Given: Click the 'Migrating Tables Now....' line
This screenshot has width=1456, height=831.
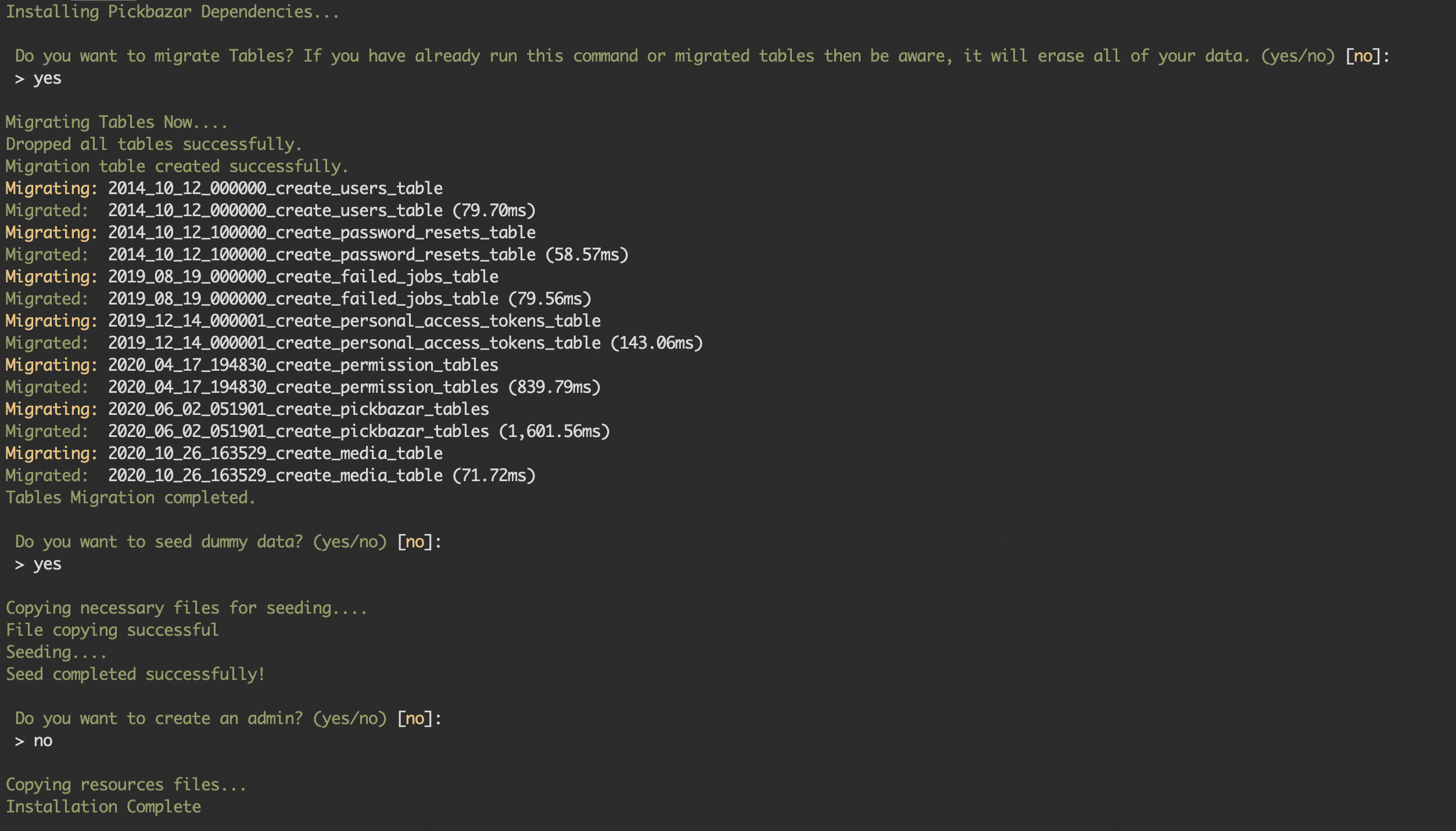Looking at the screenshot, I should pyautogui.click(x=116, y=123).
